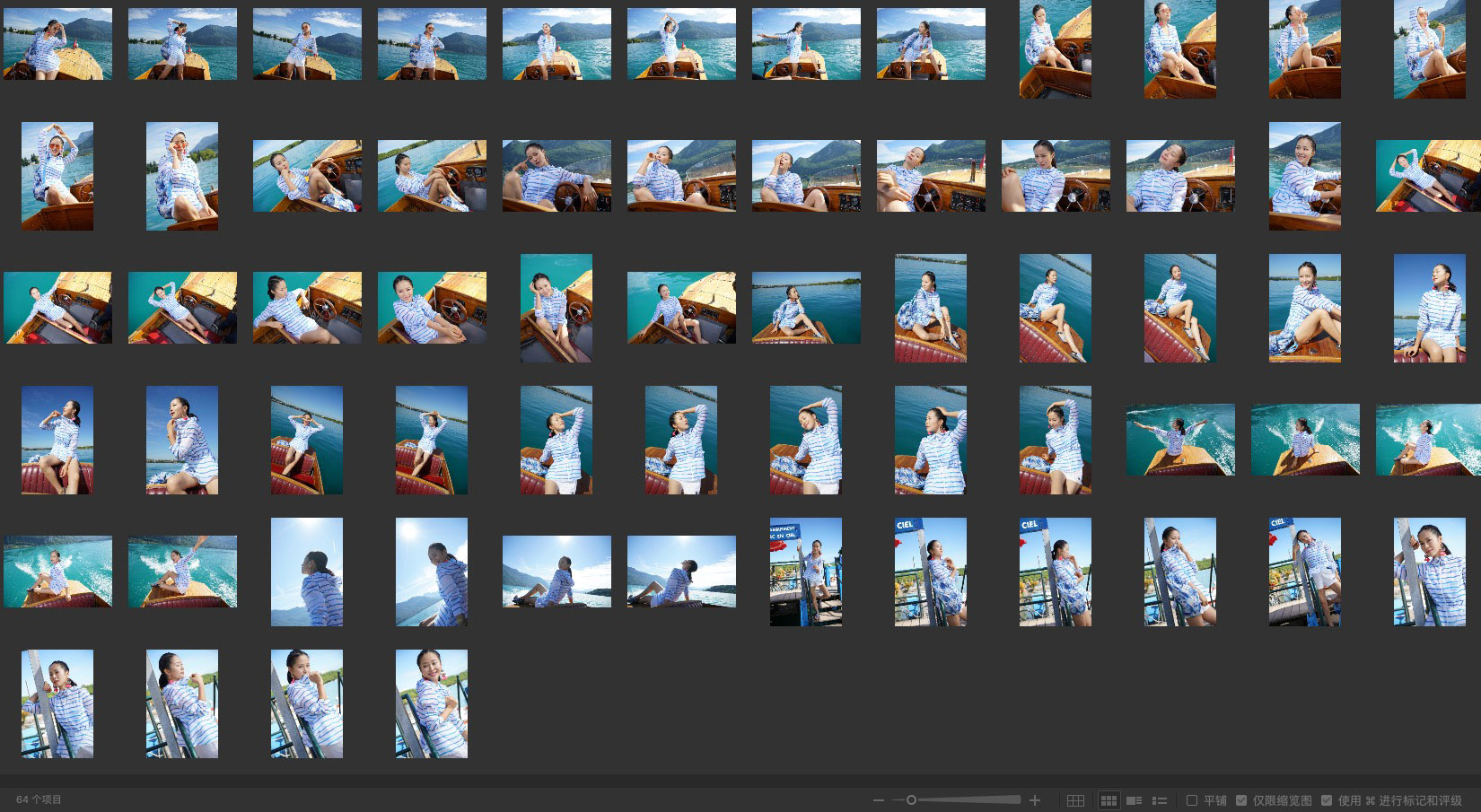Select the very first photo thumbnail
This screenshot has height=812, width=1481.
57,44
